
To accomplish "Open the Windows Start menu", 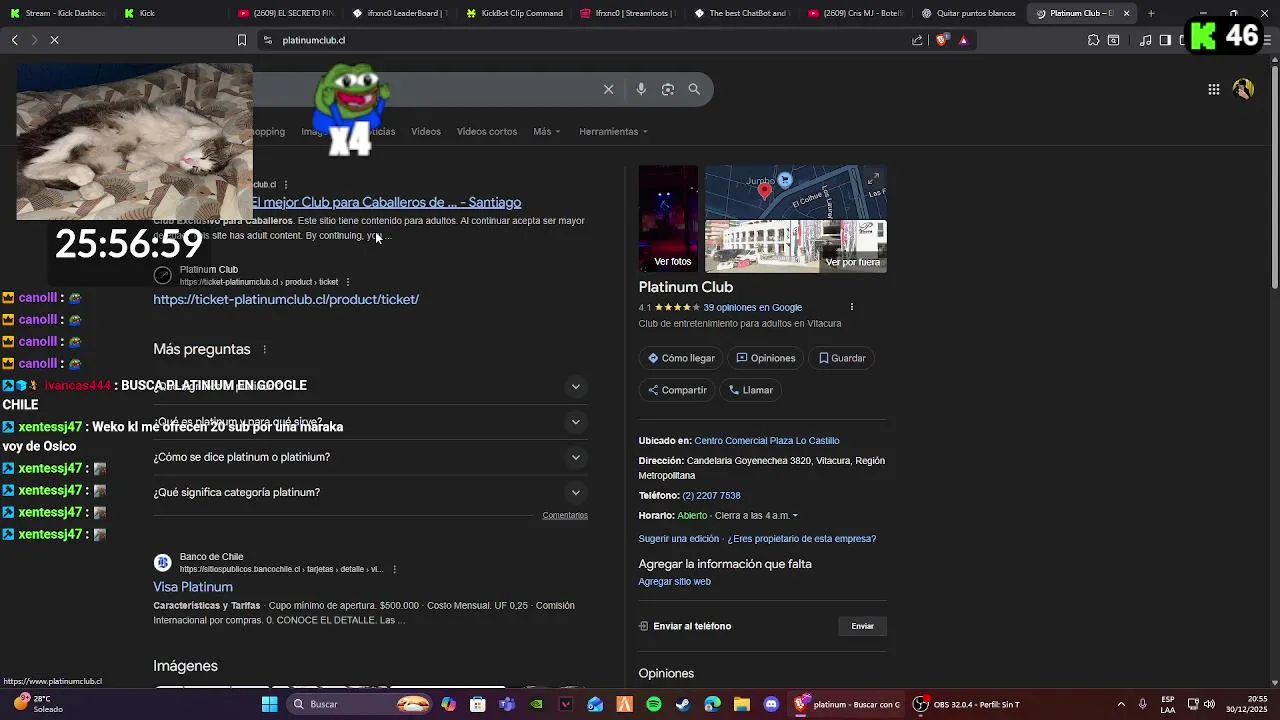I will [269, 704].
